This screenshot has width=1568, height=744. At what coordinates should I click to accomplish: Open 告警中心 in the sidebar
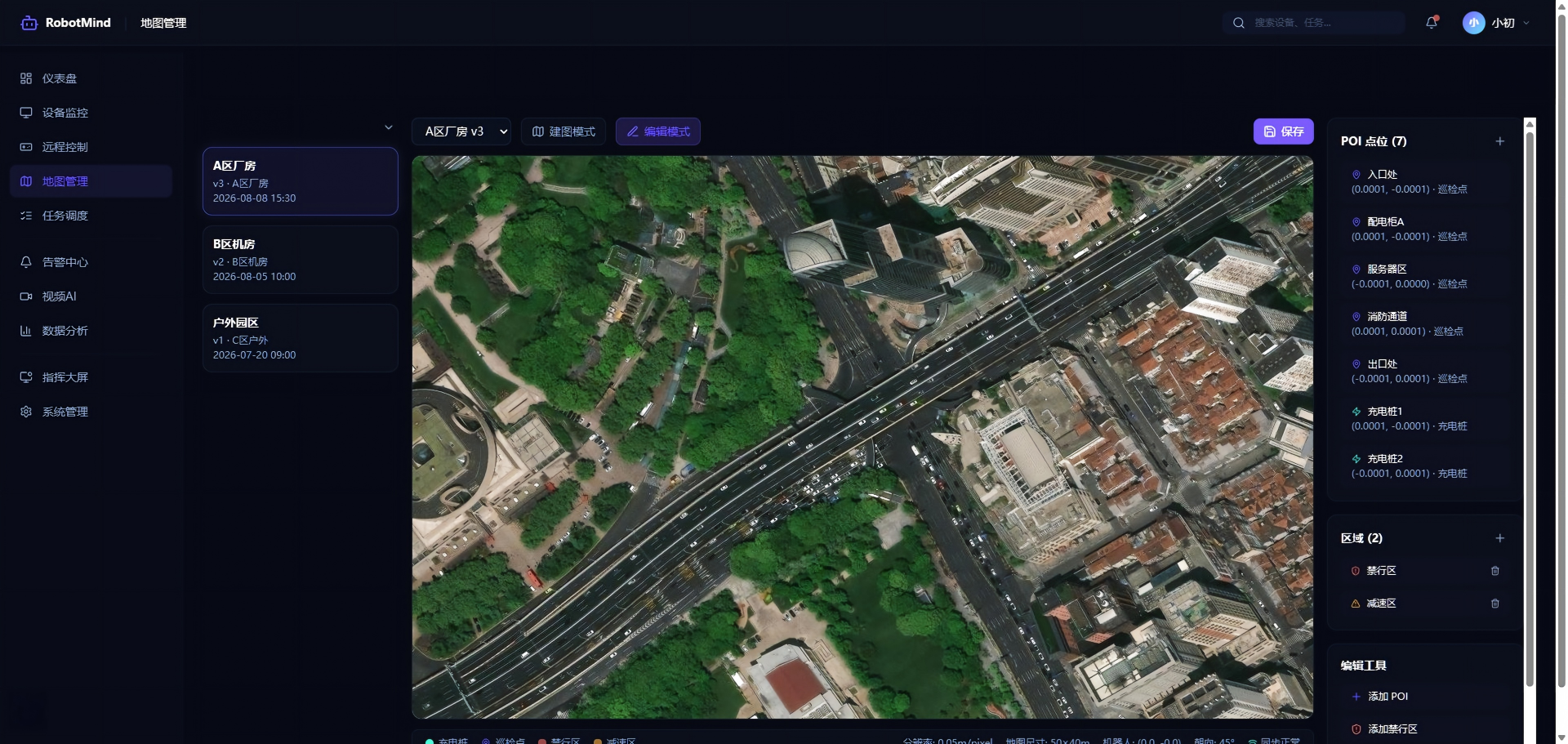pos(91,262)
